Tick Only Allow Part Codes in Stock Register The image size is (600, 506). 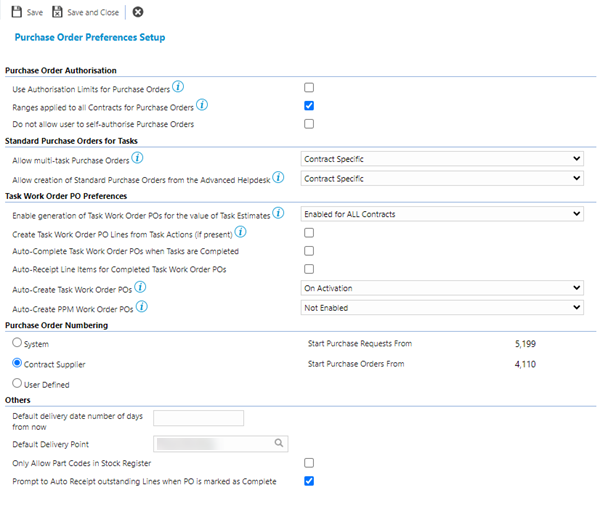coord(309,463)
